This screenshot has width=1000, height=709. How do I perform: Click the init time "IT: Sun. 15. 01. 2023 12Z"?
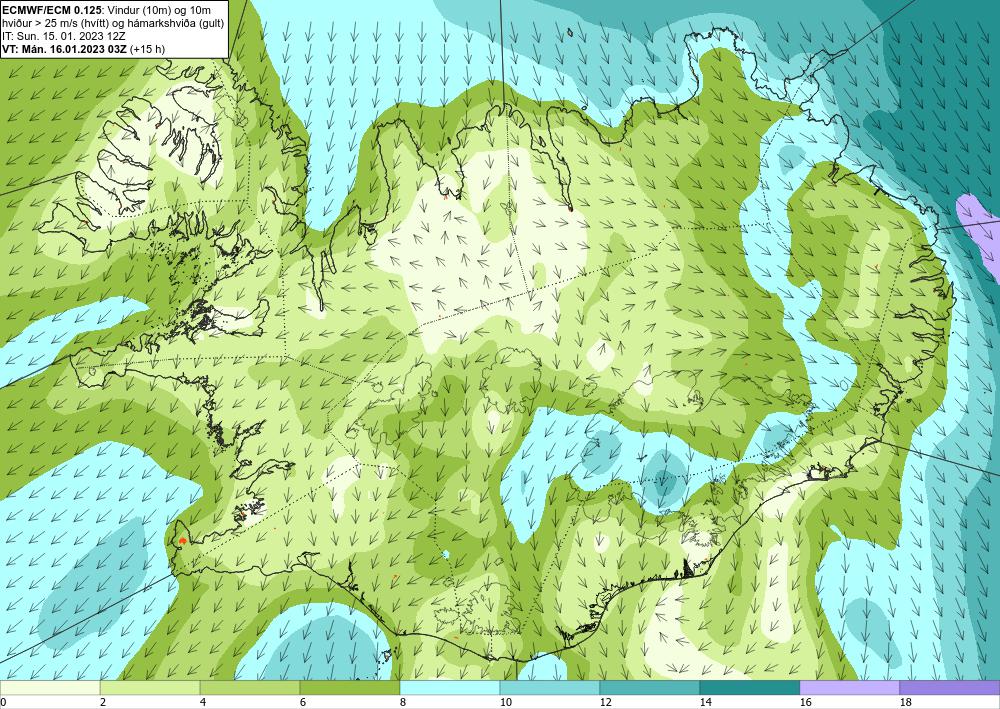click(x=64, y=36)
